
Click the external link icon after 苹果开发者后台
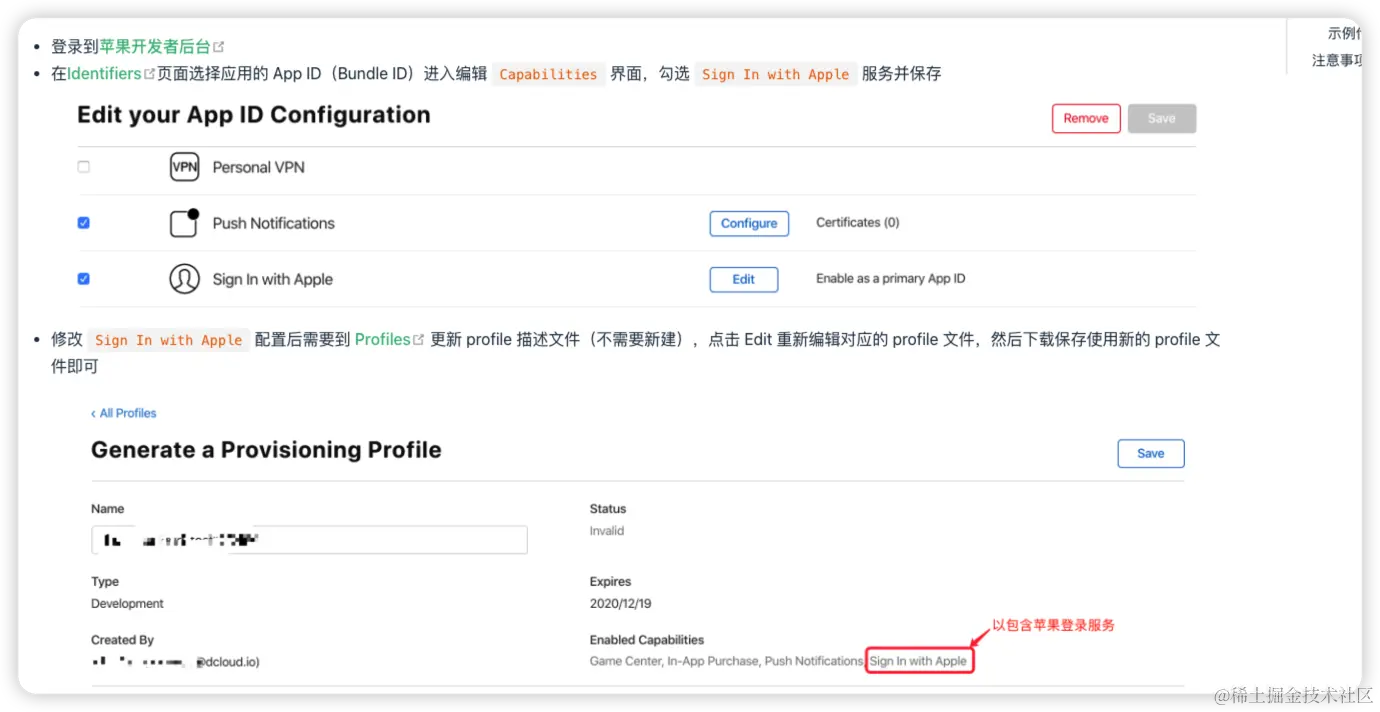click(219, 47)
